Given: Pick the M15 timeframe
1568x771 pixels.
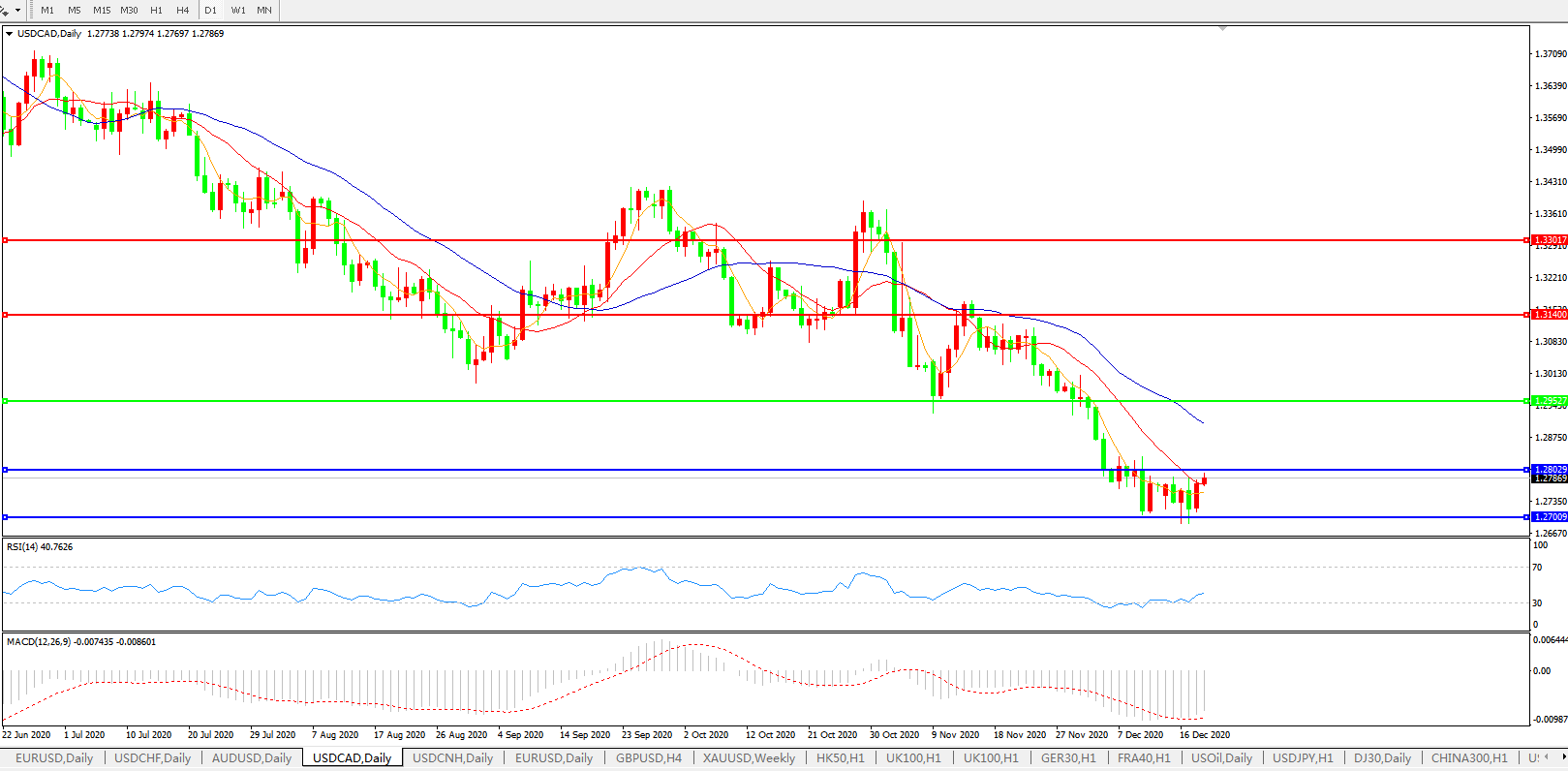Looking at the screenshot, I should click(102, 11).
